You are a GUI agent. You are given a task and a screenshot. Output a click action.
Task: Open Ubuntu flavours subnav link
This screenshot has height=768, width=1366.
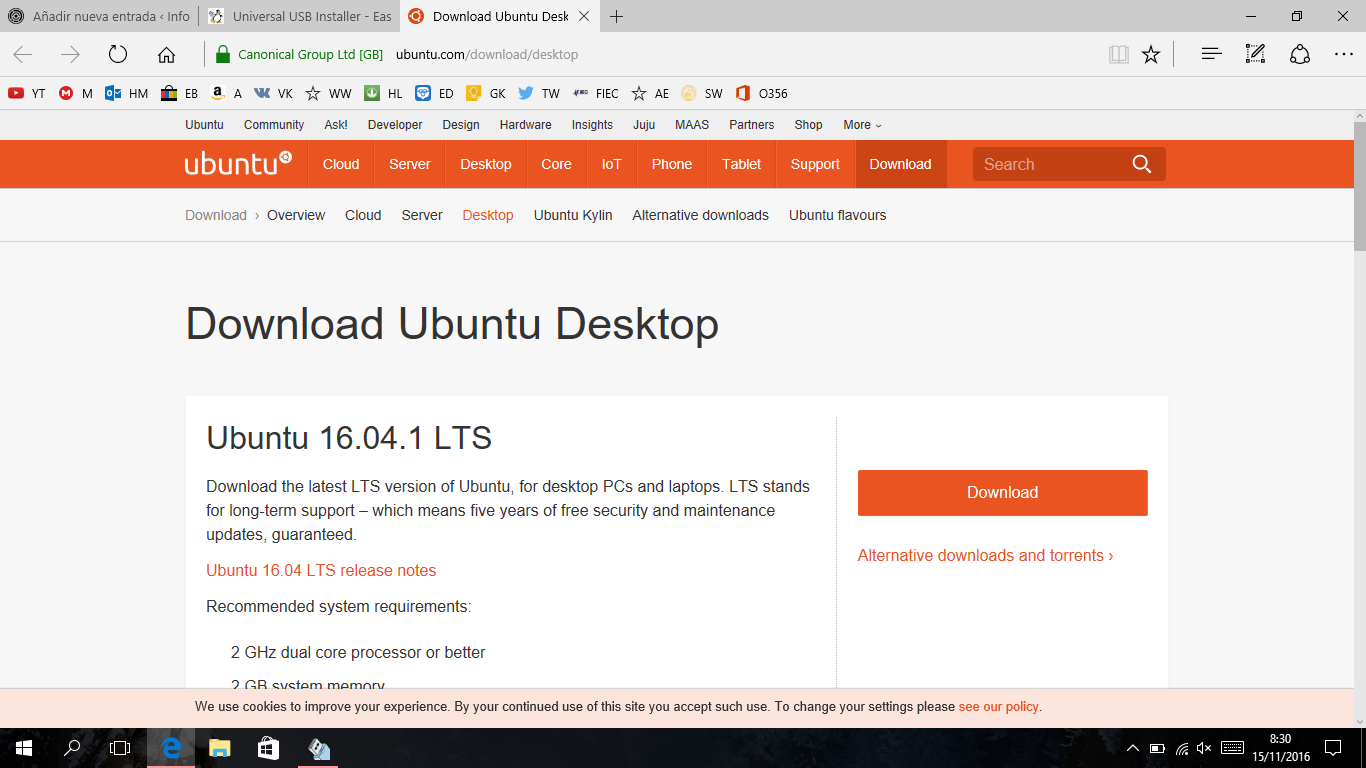[838, 215]
